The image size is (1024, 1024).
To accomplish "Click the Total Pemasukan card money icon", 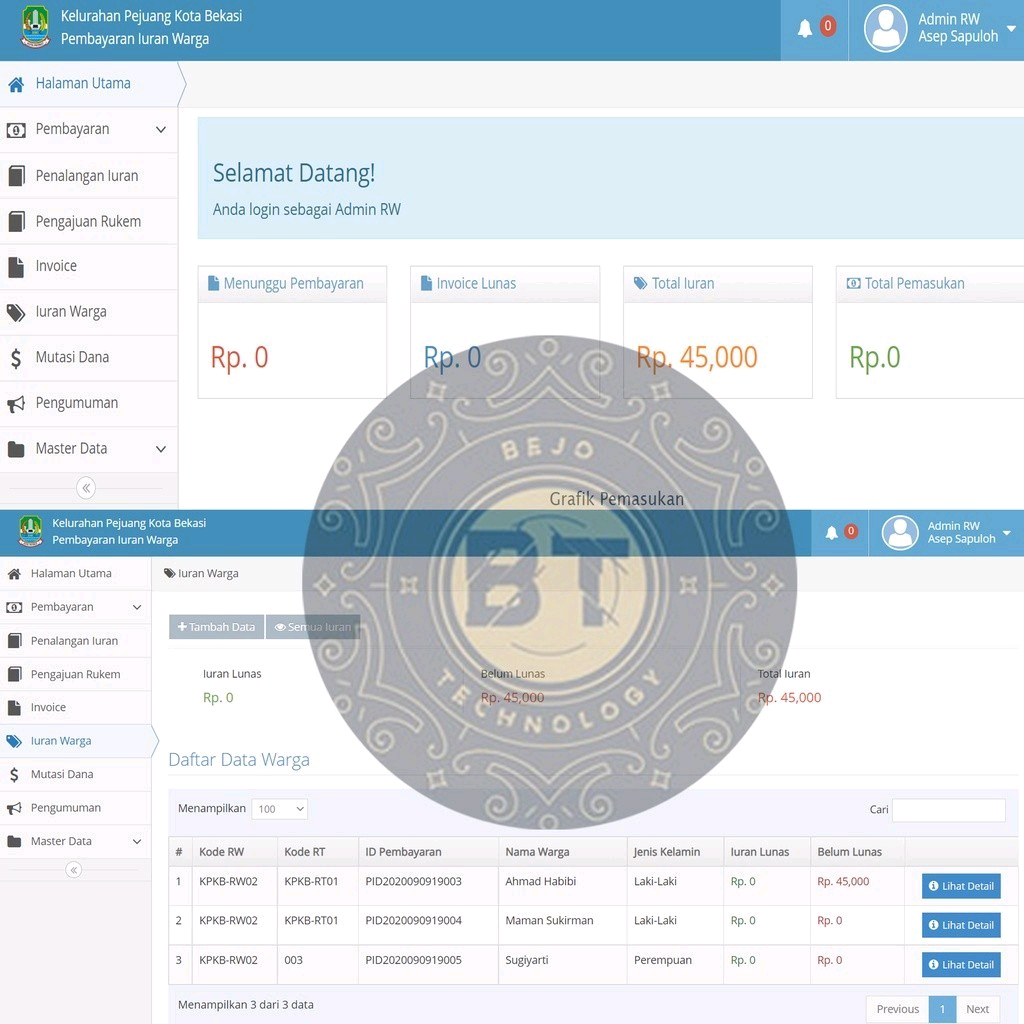I will pyautogui.click(x=853, y=283).
